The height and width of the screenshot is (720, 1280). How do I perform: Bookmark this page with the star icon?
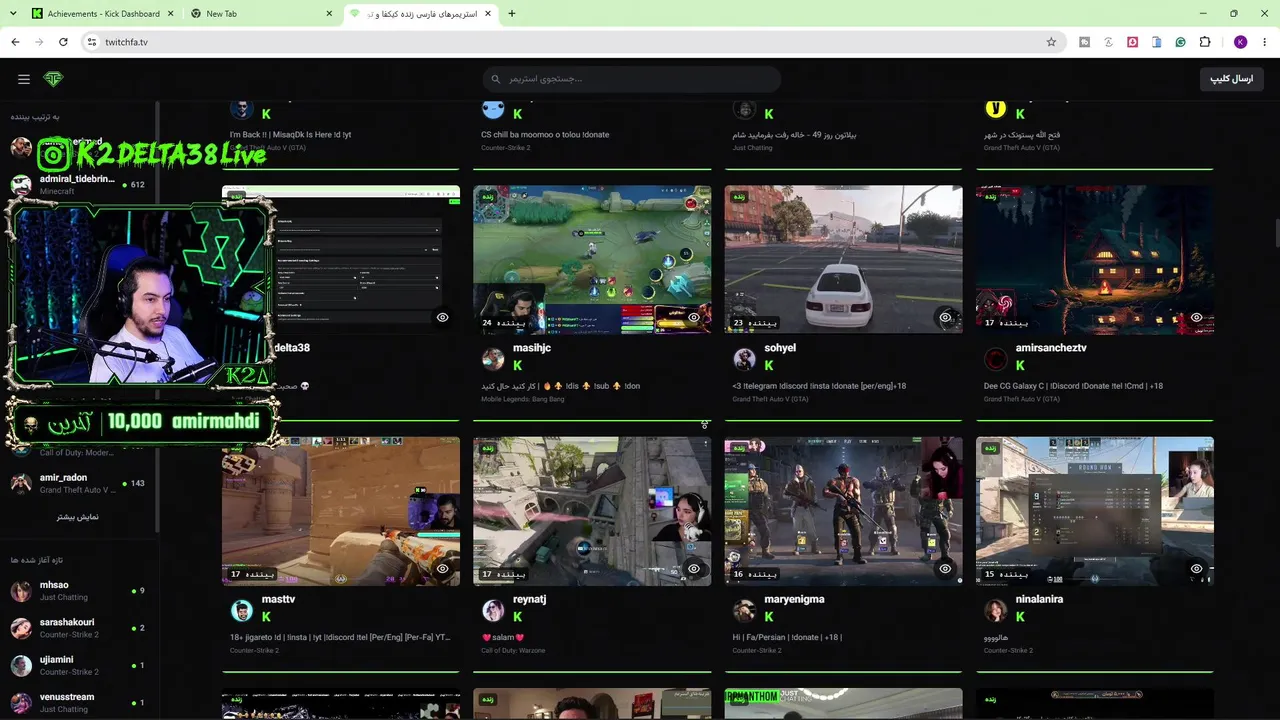(1051, 42)
